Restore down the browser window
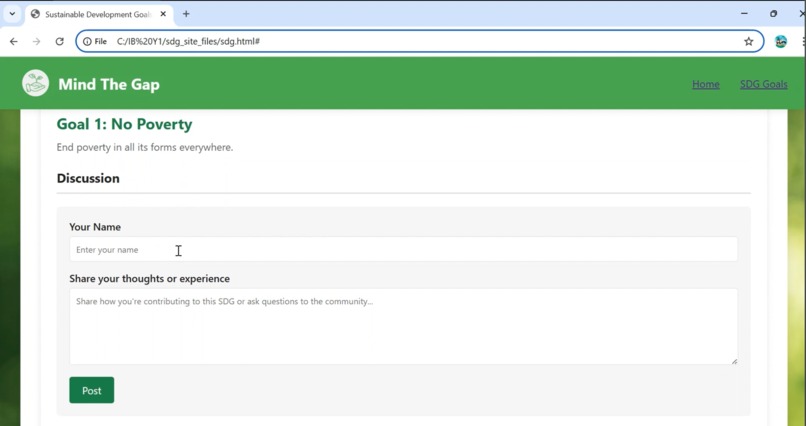The width and height of the screenshot is (806, 426). 773,14
